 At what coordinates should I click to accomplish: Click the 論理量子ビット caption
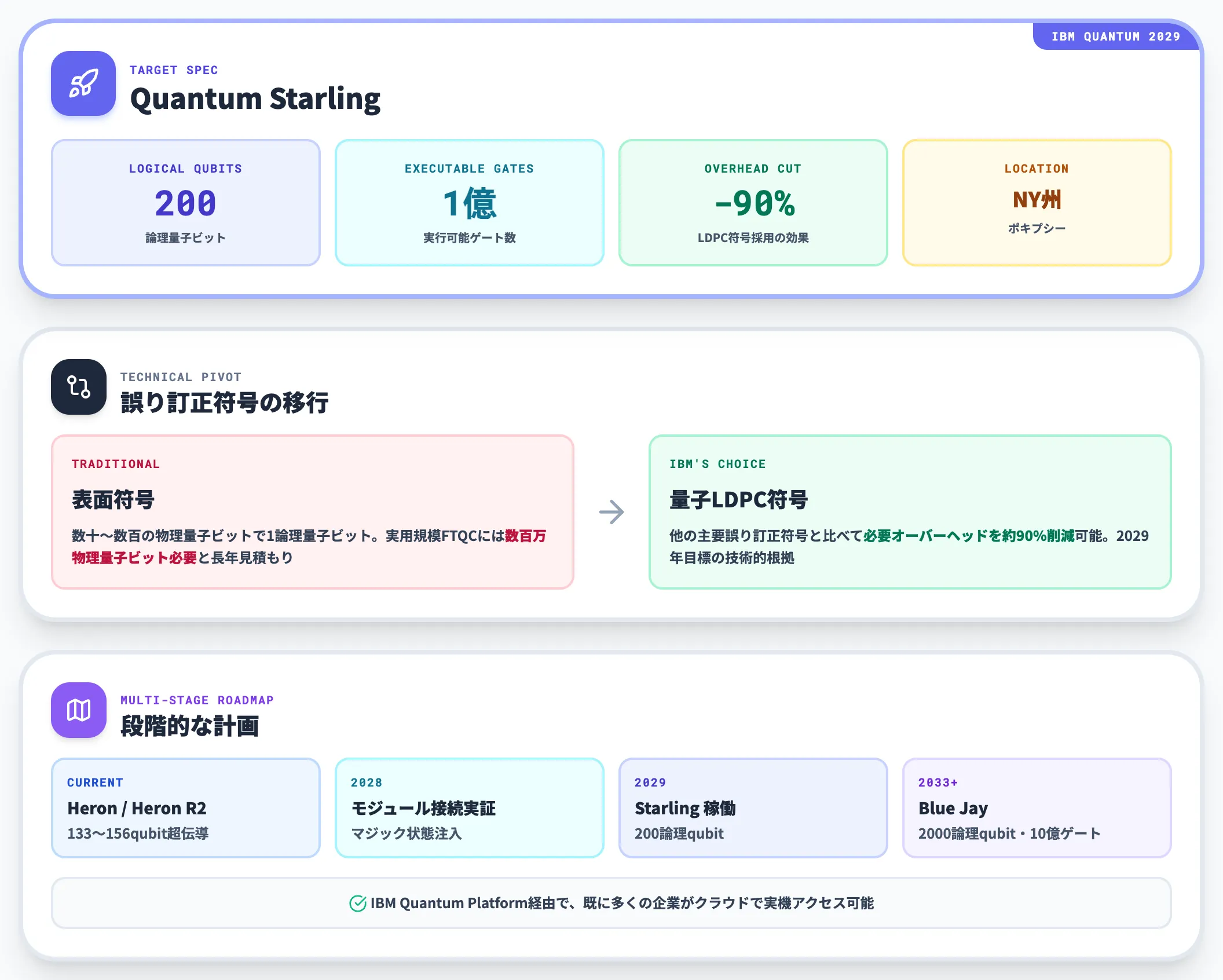(x=186, y=237)
